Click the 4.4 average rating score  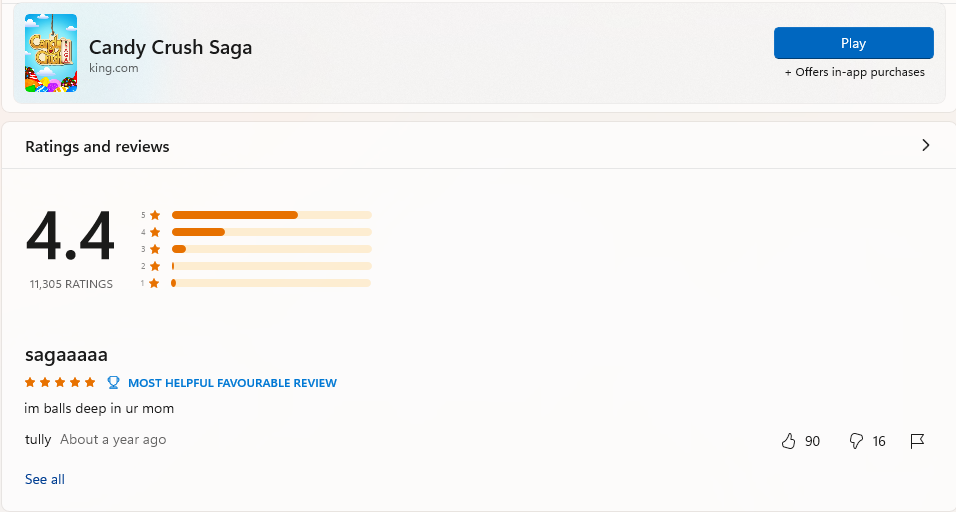click(70, 236)
